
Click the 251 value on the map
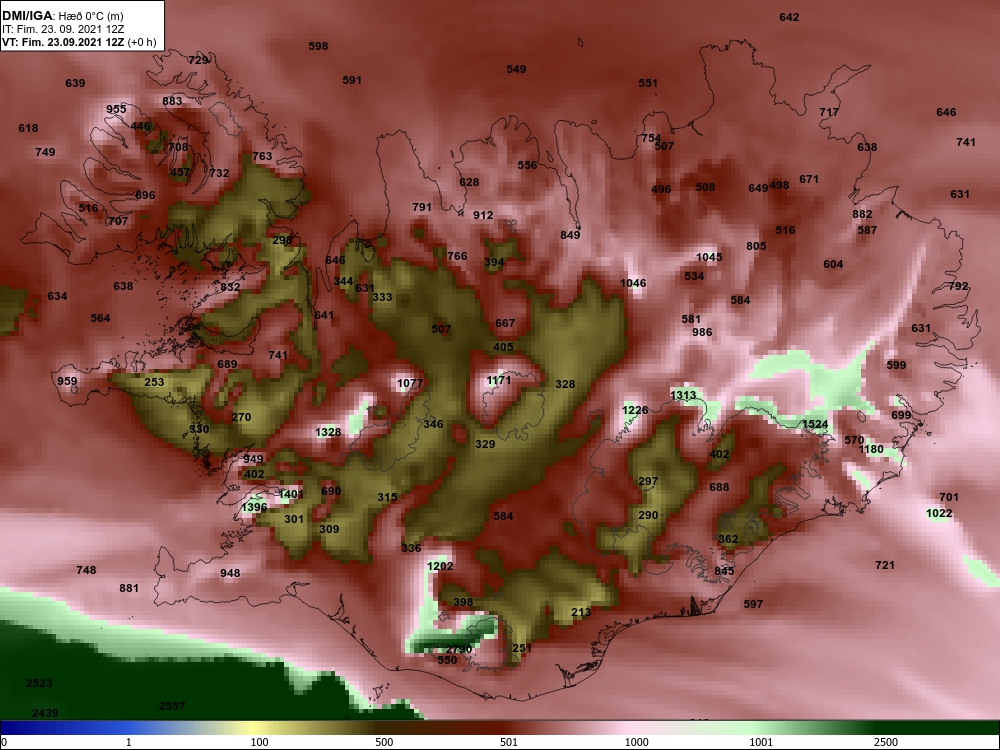click(x=522, y=648)
